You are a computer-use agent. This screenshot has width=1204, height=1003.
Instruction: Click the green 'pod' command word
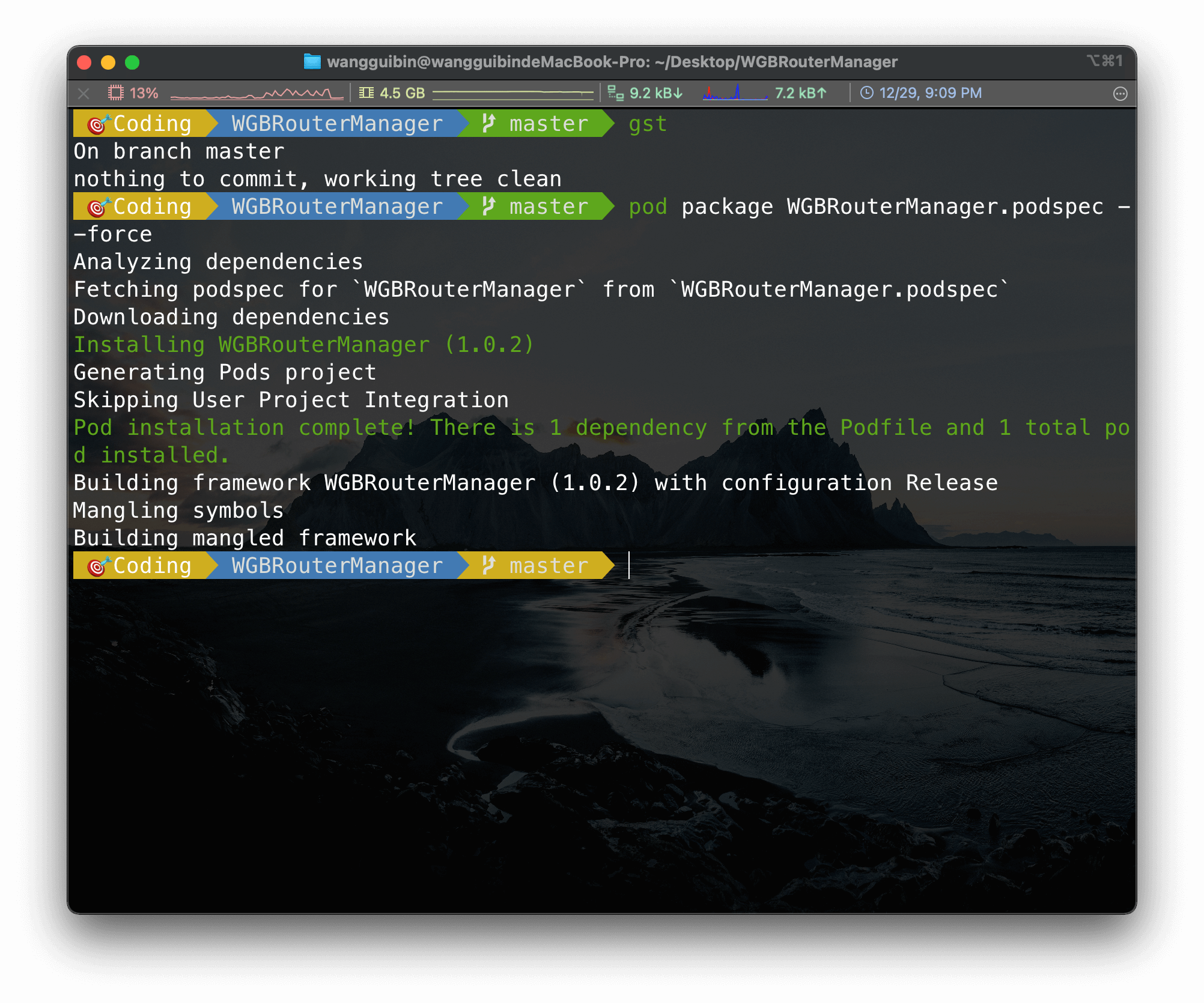click(x=648, y=207)
